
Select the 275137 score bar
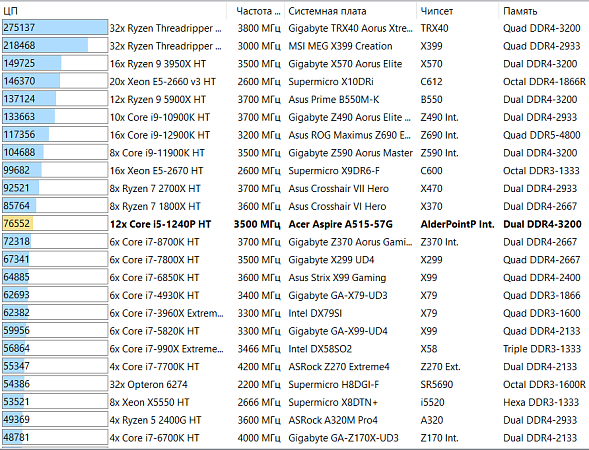[55, 28]
